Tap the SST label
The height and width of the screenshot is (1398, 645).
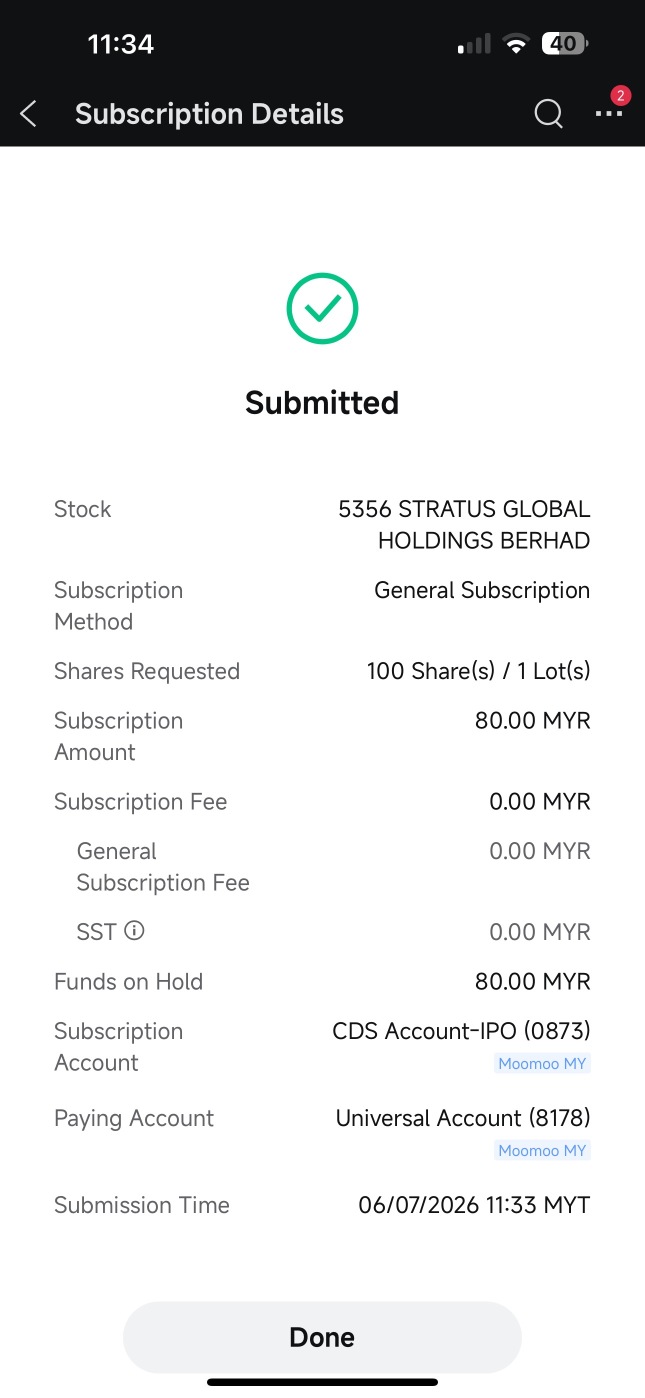pos(96,932)
